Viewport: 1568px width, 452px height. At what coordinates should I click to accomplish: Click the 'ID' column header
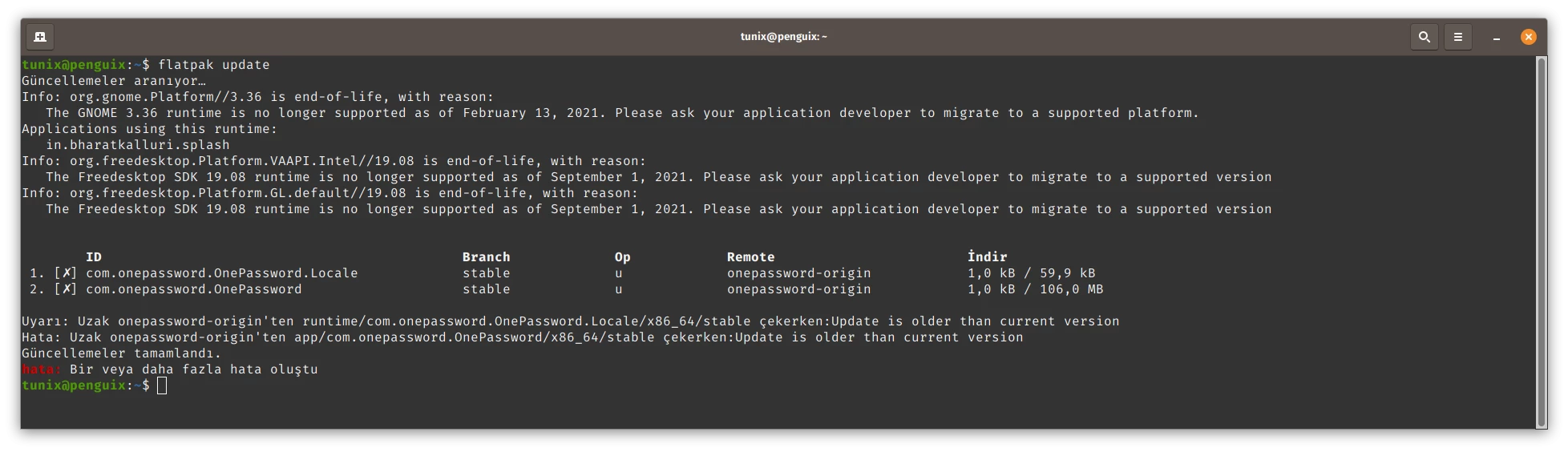tap(94, 257)
